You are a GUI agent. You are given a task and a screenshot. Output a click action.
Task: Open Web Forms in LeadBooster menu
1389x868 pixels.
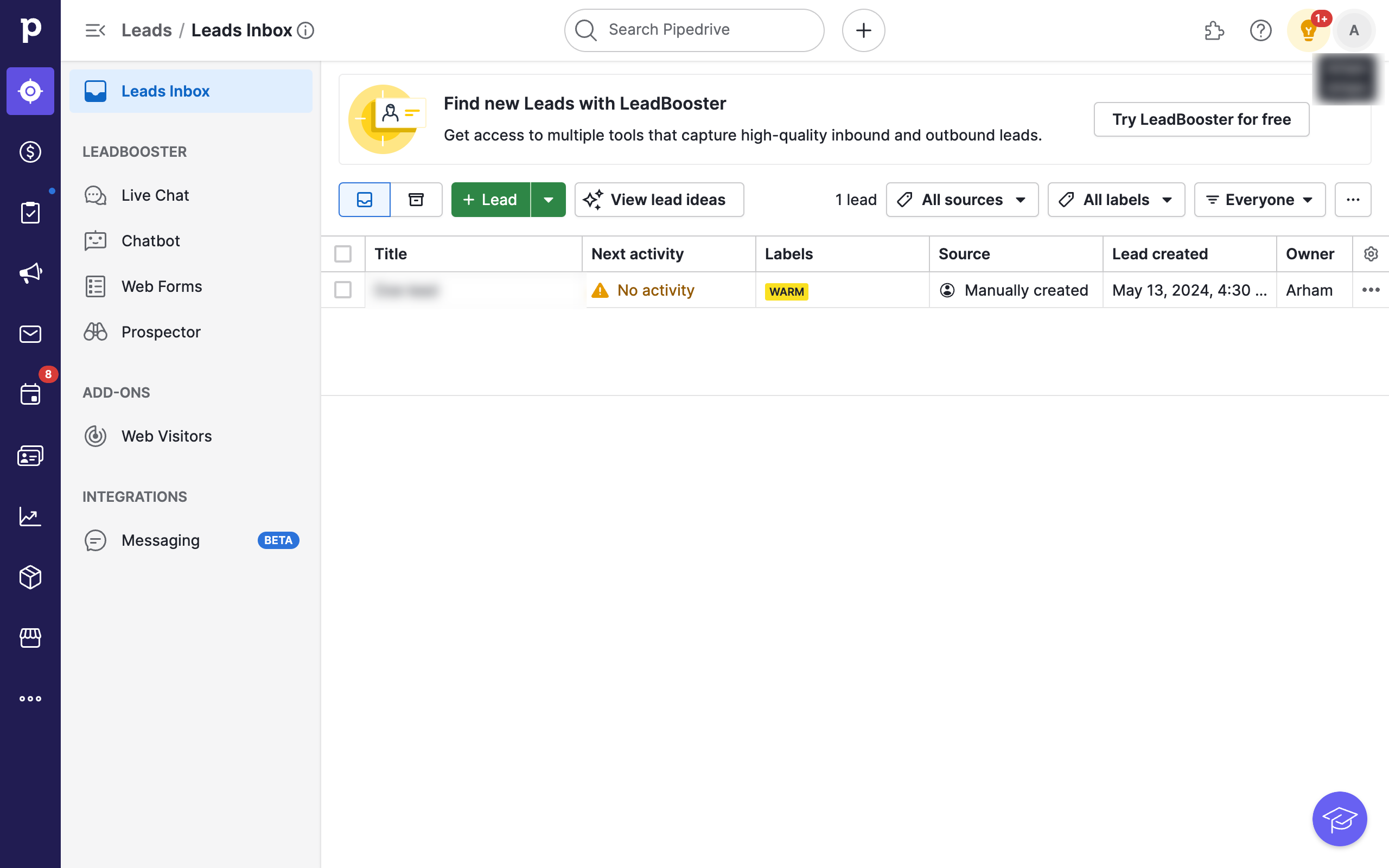(161, 286)
